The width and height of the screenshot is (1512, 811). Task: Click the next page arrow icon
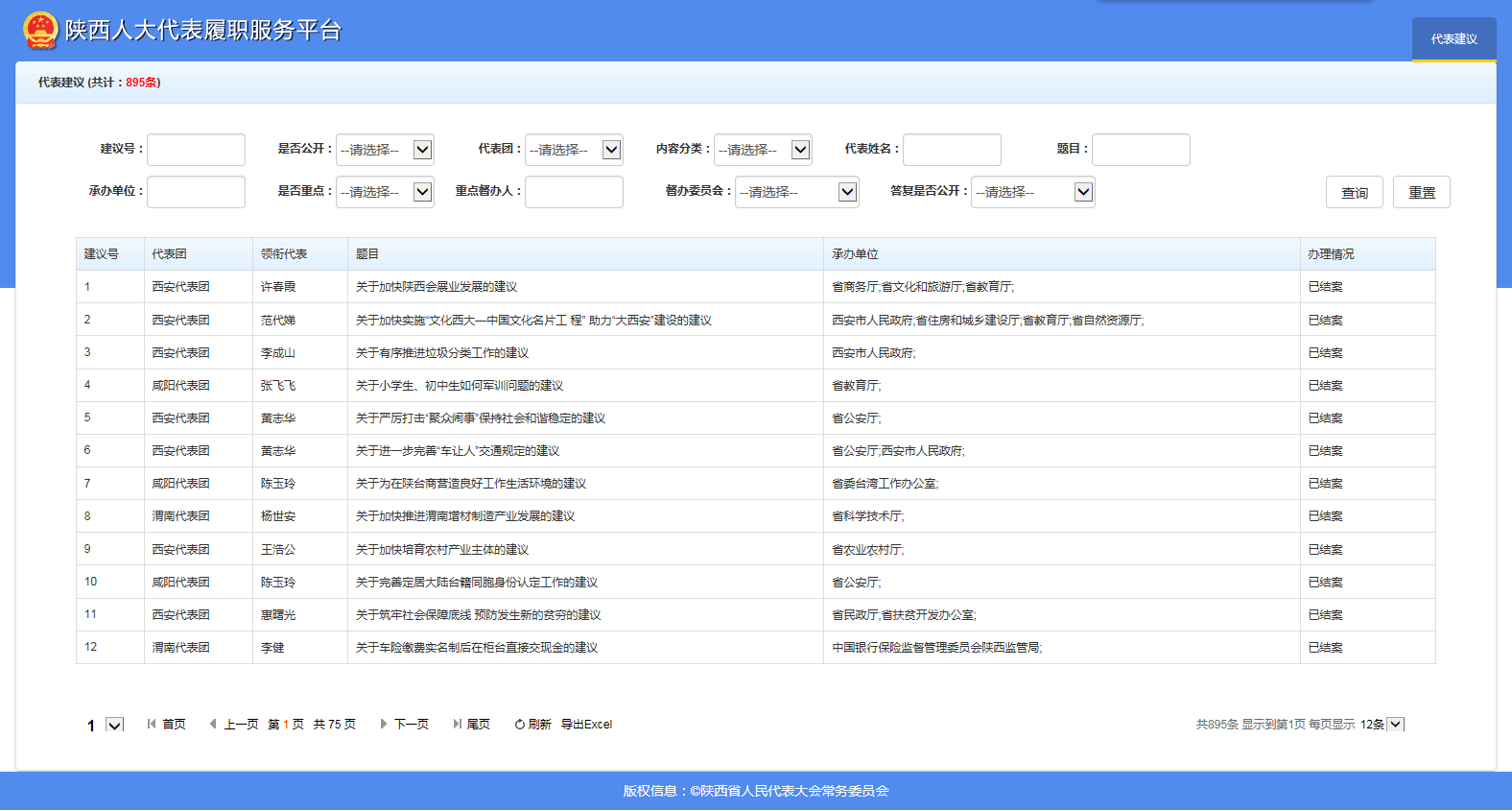(384, 725)
